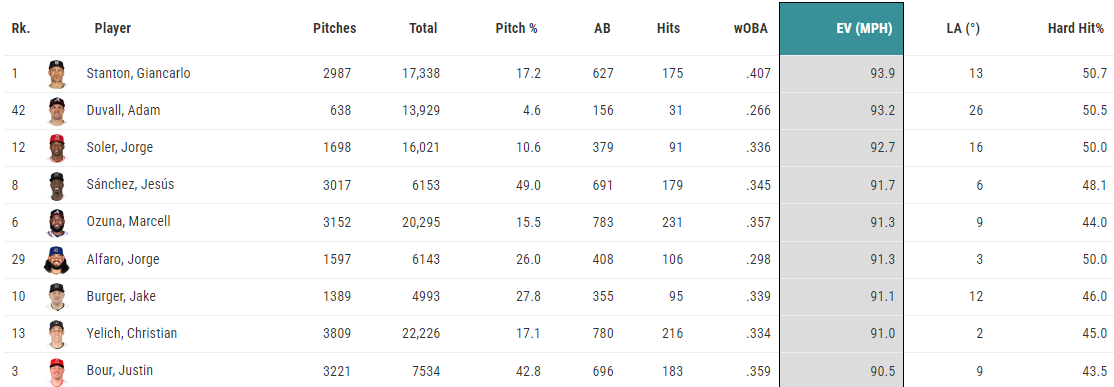Image resolution: width=1114 pixels, height=387 pixels.
Task: Click Jake Burger's headshot thumbnail
Action: tap(57, 297)
